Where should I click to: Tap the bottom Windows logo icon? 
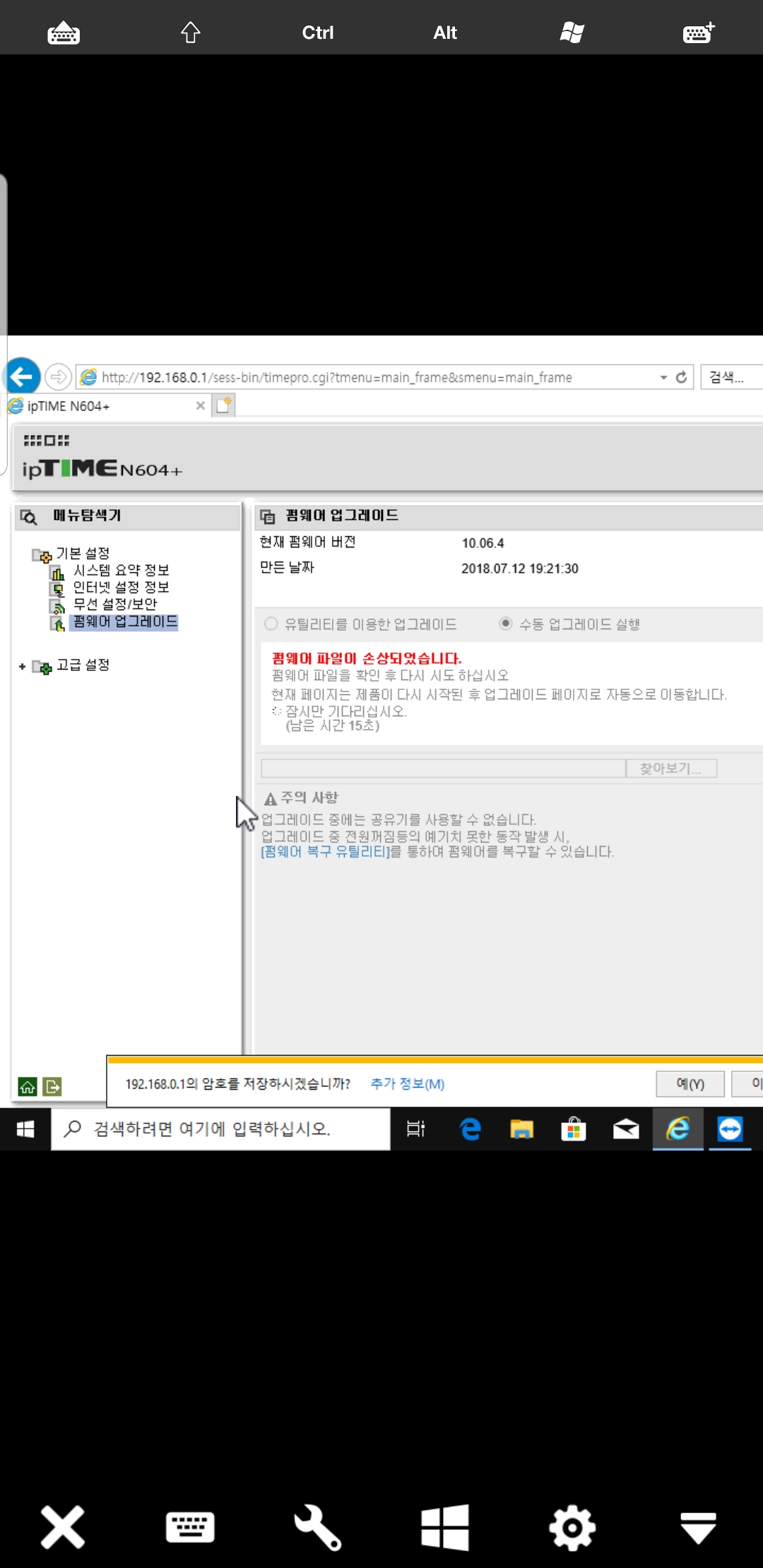tap(445, 1527)
